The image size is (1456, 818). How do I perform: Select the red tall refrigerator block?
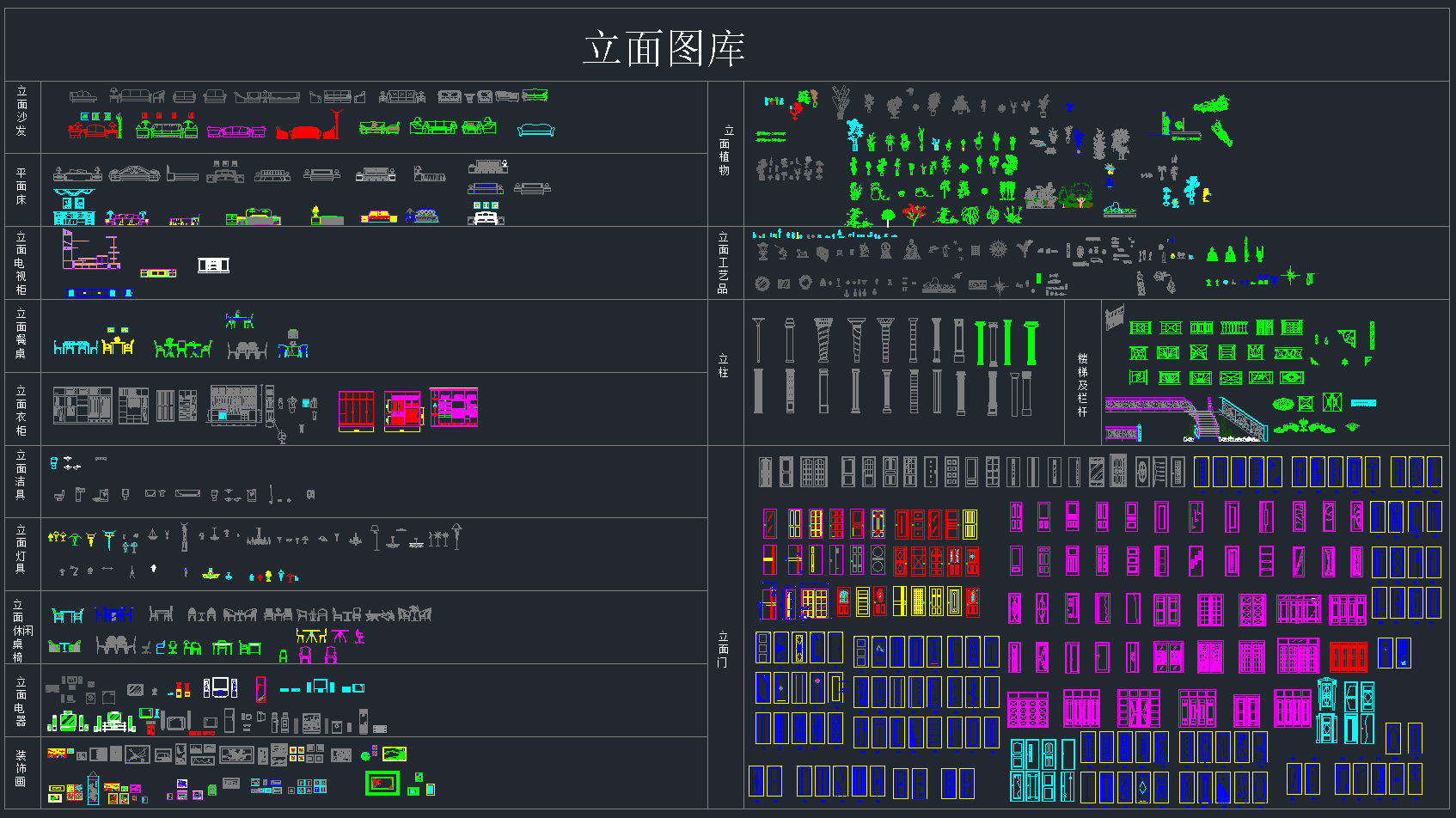260,689
